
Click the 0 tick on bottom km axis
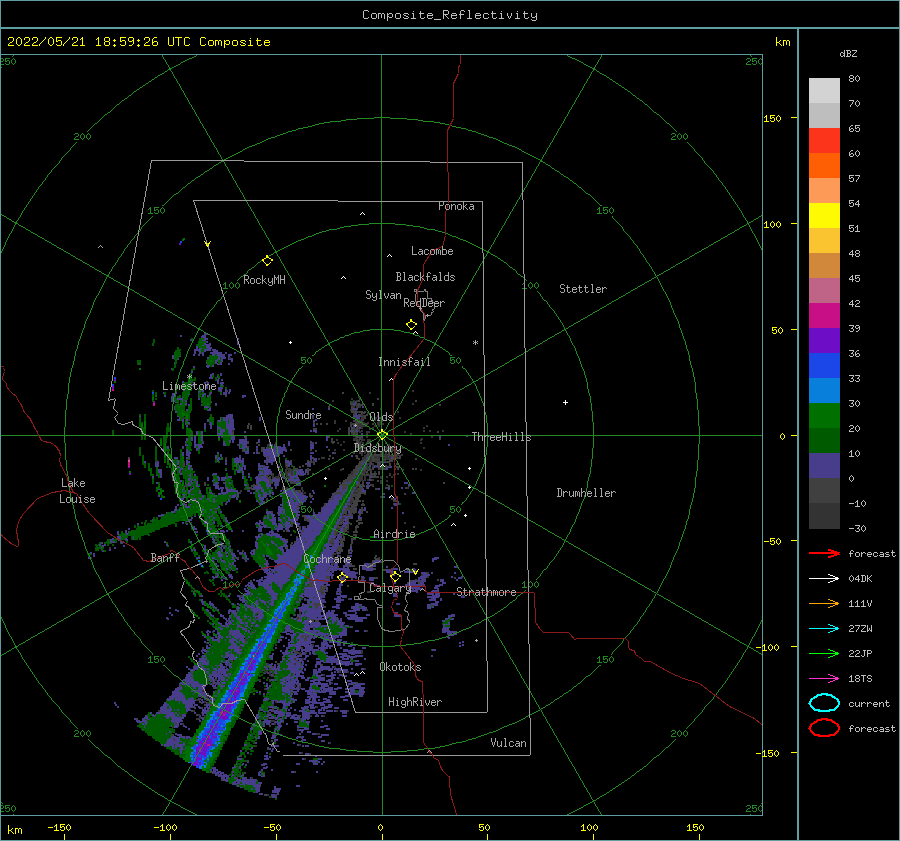pos(381,827)
